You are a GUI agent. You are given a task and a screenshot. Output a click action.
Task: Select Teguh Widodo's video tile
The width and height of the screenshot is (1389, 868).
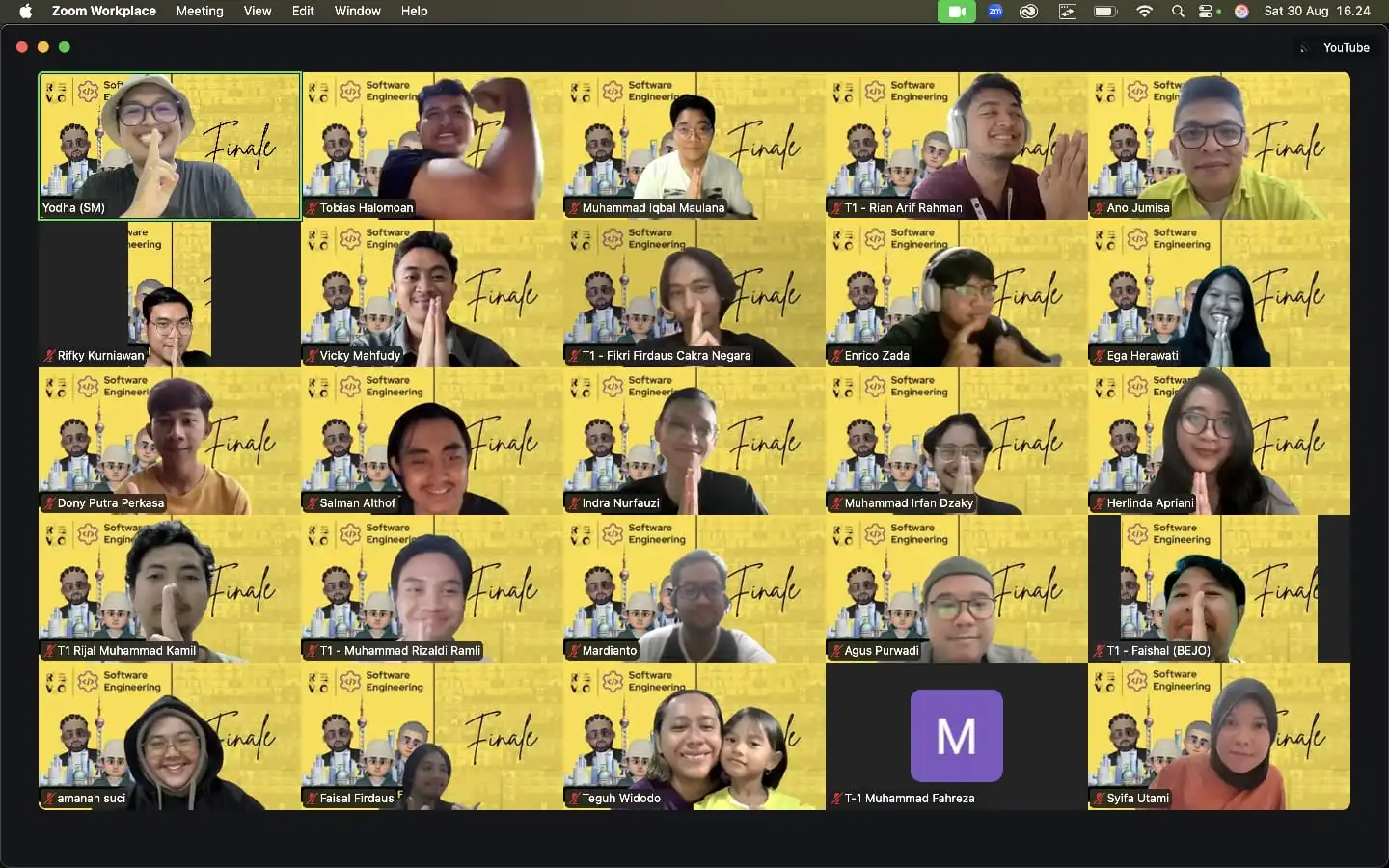pyautogui.click(x=694, y=736)
